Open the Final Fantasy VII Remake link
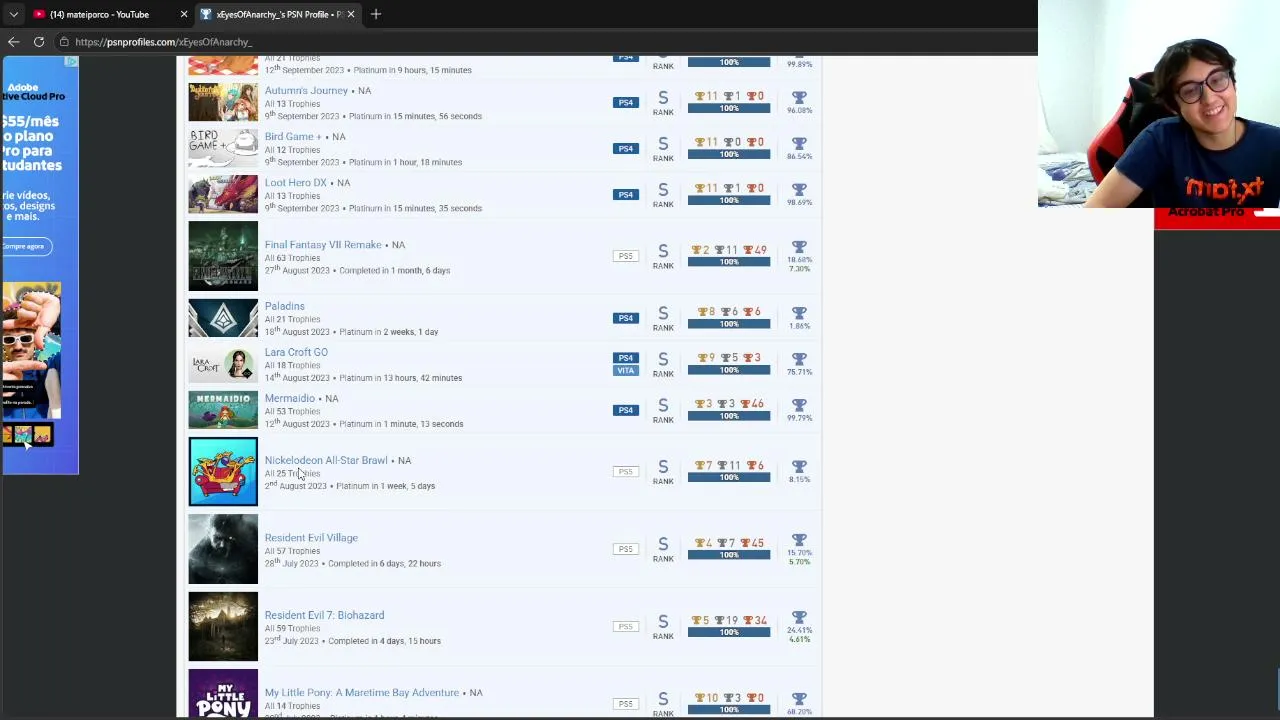The height and width of the screenshot is (720, 1280). pyautogui.click(x=323, y=245)
